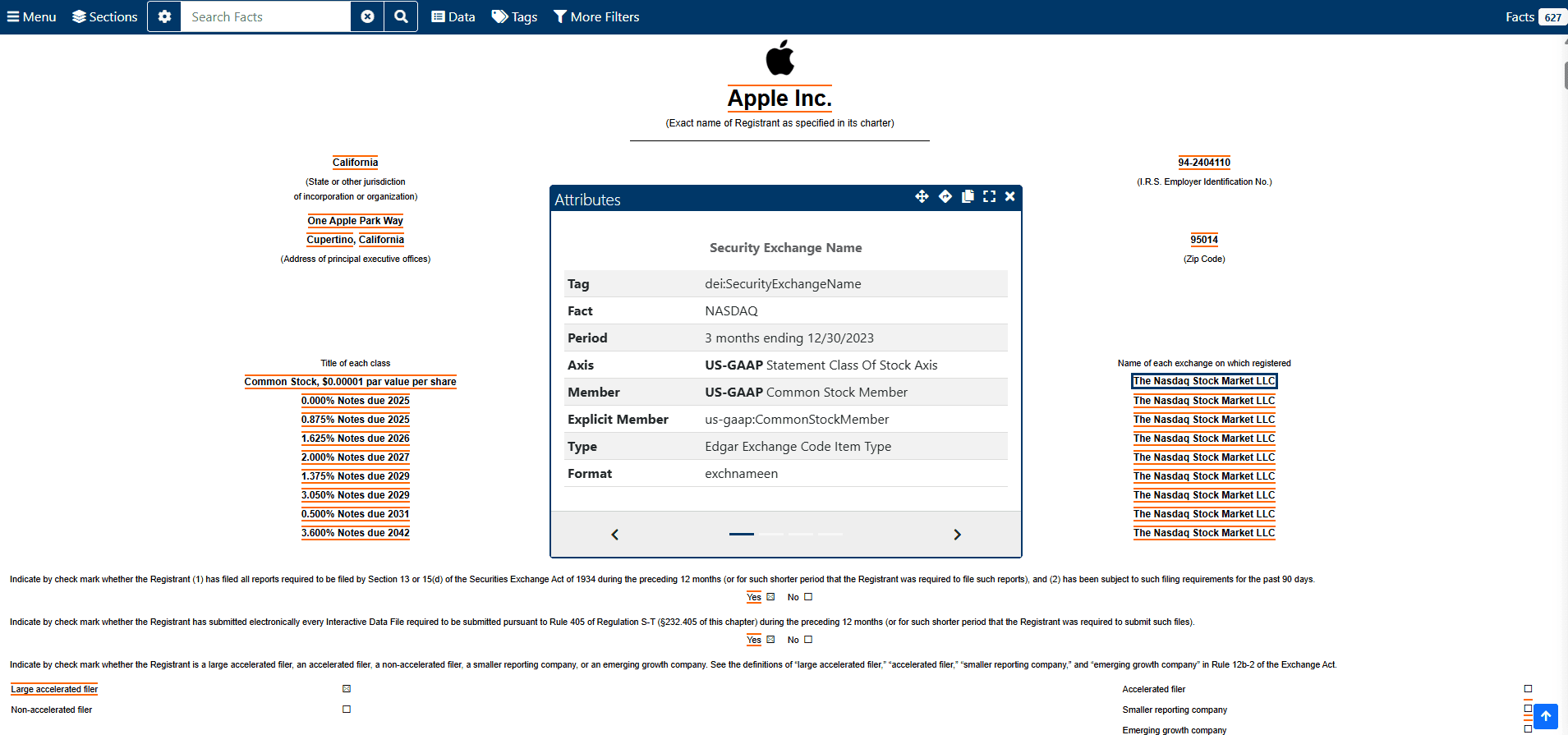
Task: Click the blue scroll-to-top arrow button
Action: (x=1545, y=716)
